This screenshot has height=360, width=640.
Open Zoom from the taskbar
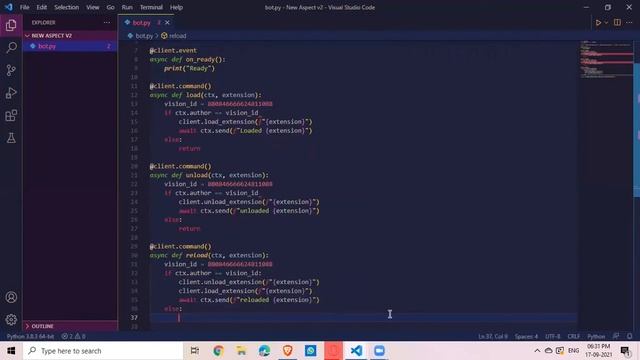pyautogui.click(x=379, y=351)
